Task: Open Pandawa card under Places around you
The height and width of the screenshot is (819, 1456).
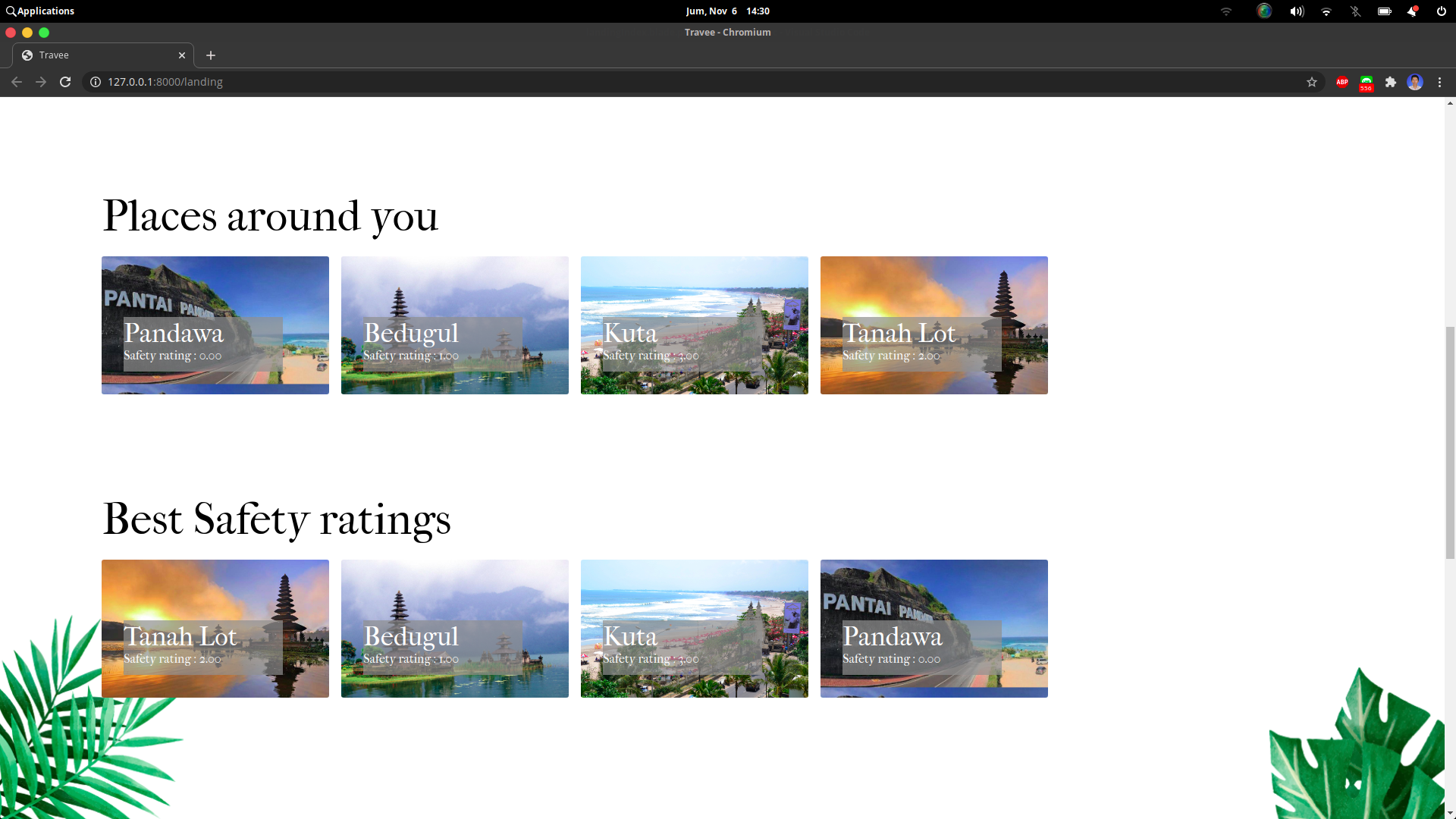Action: pyautogui.click(x=215, y=325)
